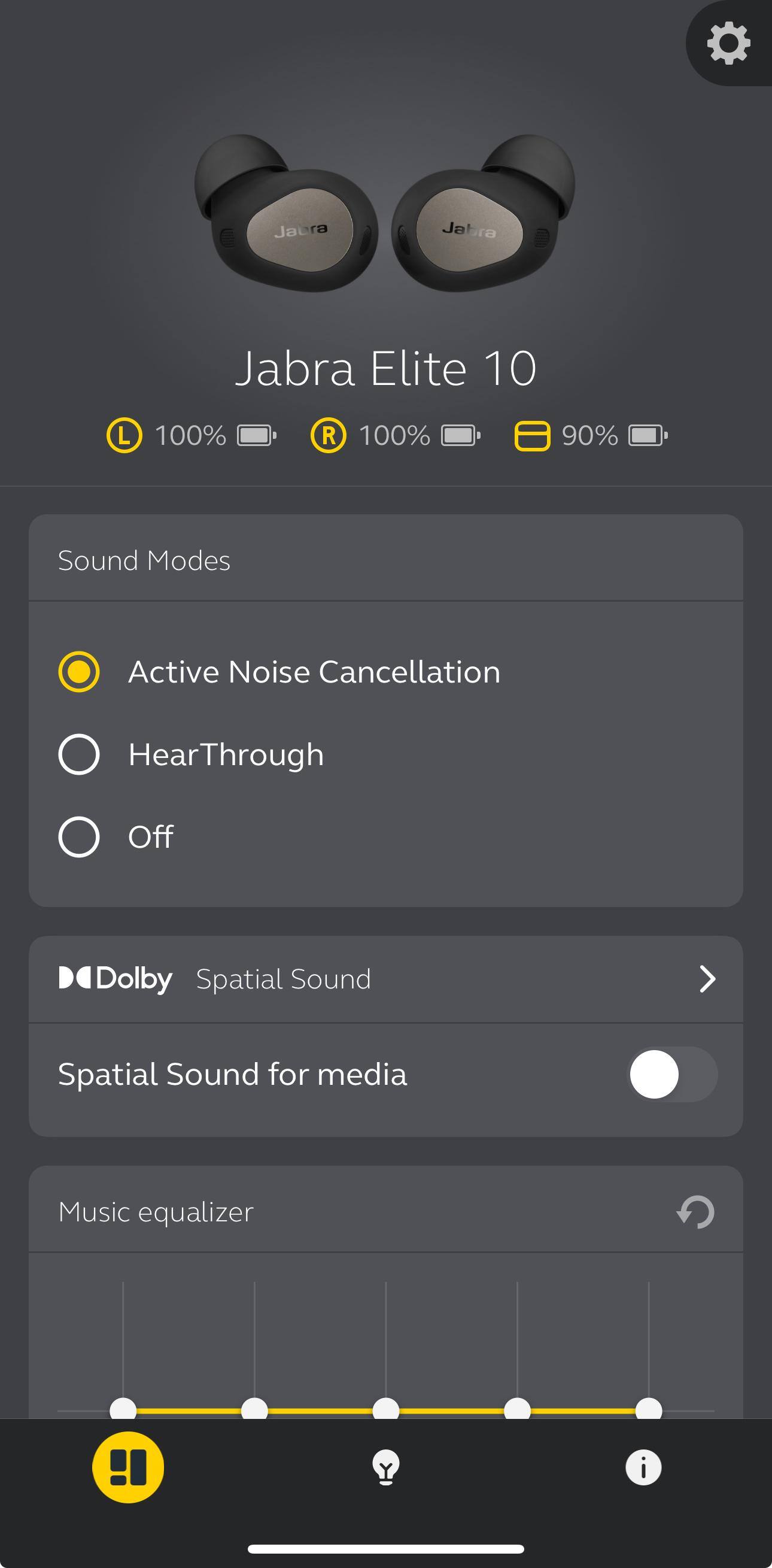Expand Dolby Spatial Sound chevron
772x1568 pixels.
pos(707,979)
